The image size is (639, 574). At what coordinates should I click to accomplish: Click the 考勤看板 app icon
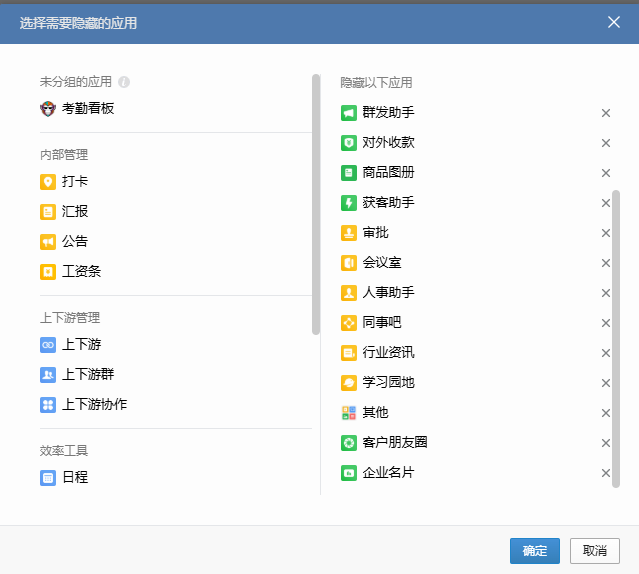(x=48, y=108)
